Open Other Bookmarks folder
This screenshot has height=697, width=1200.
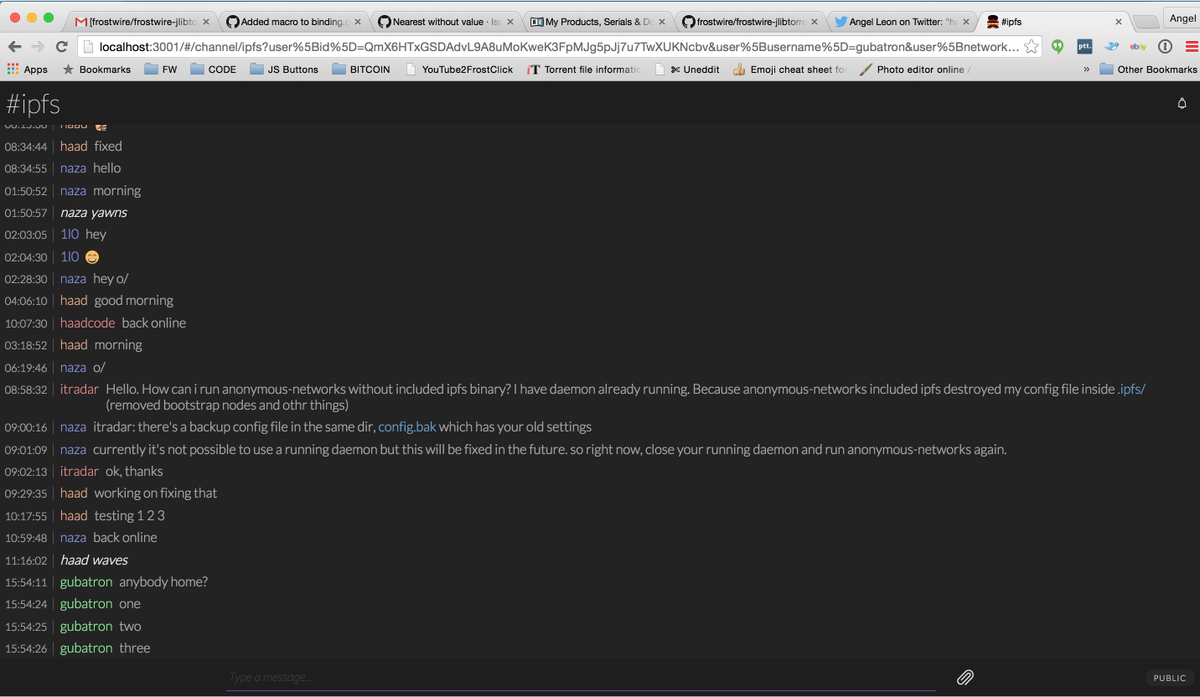click(1148, 69)
